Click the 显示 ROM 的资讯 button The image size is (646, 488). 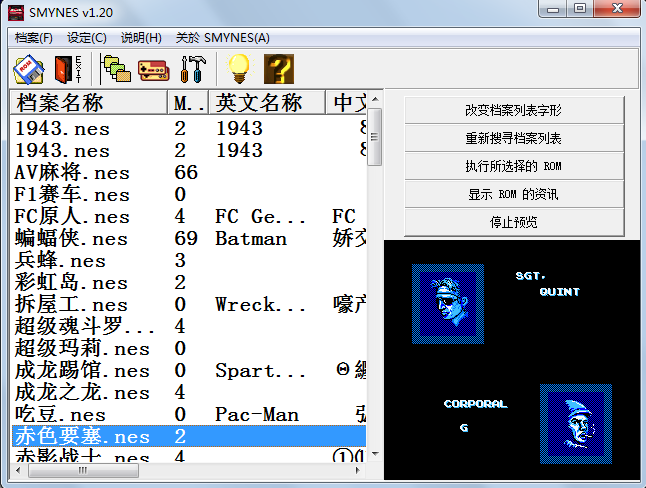point(514,194)
